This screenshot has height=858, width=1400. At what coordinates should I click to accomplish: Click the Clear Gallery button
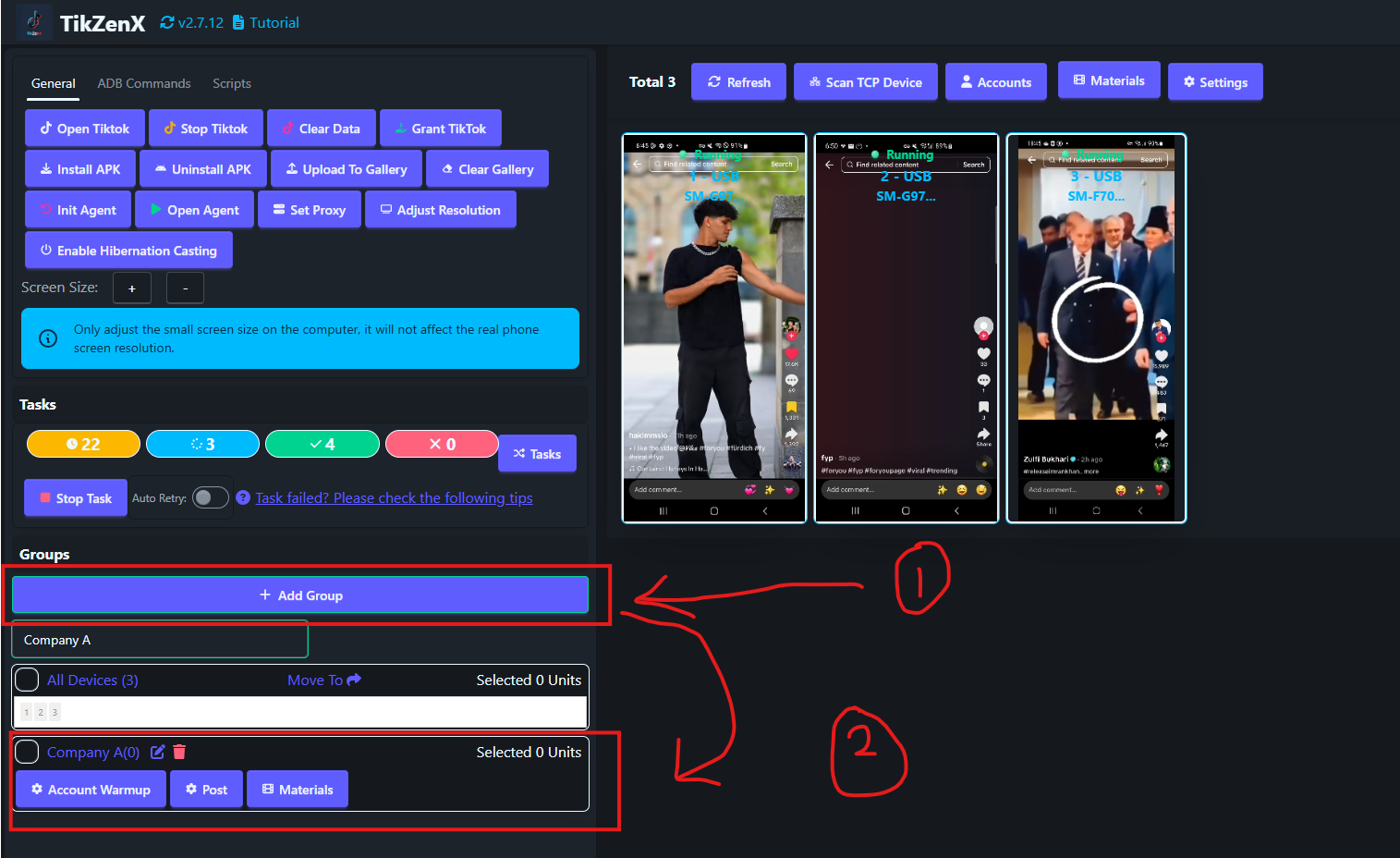click(487, 169)
